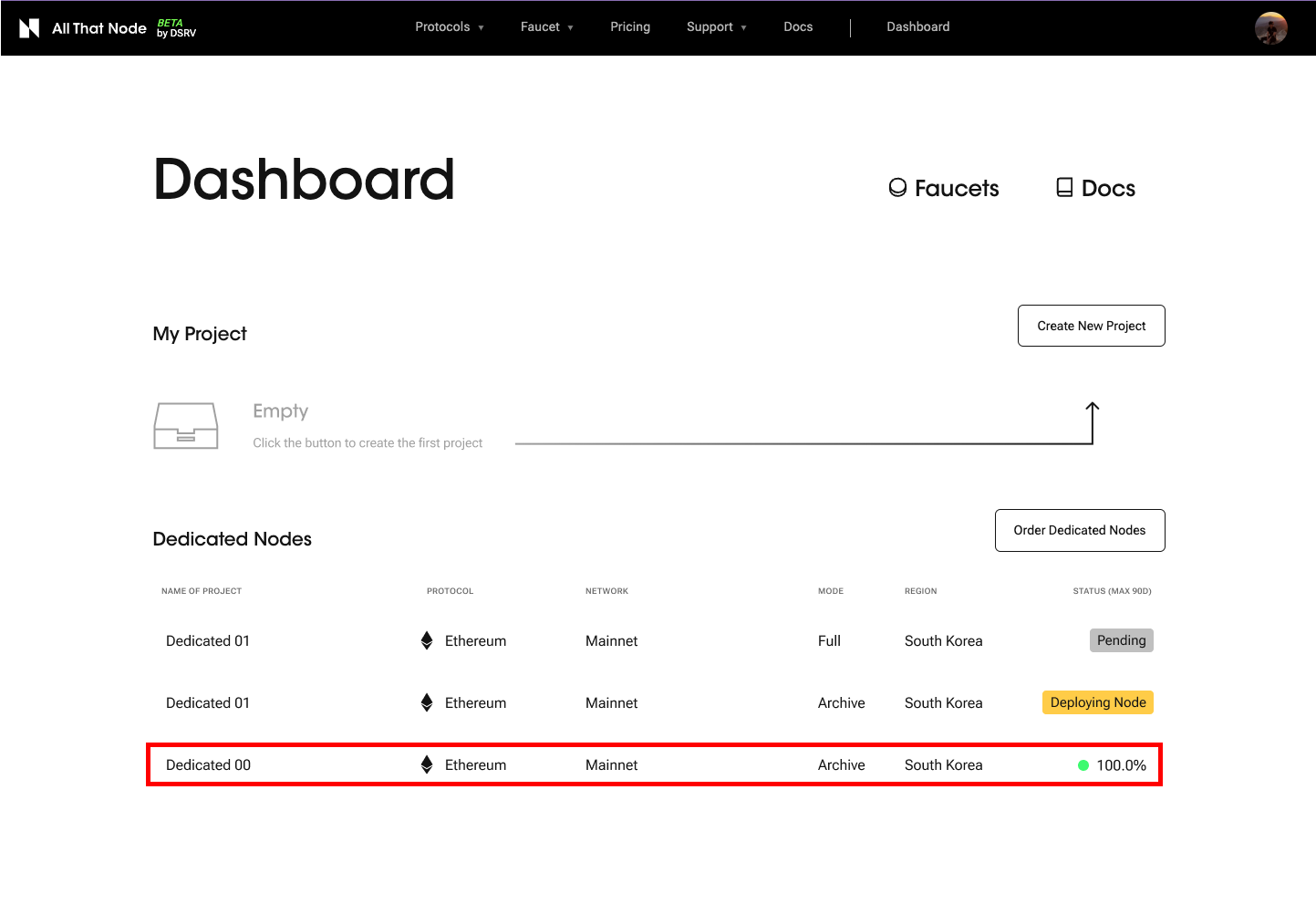Screen dimensions: 1316x904
Task: Click Archive mode in Dedicated 00 row
Action: click(x=842, y=765)
